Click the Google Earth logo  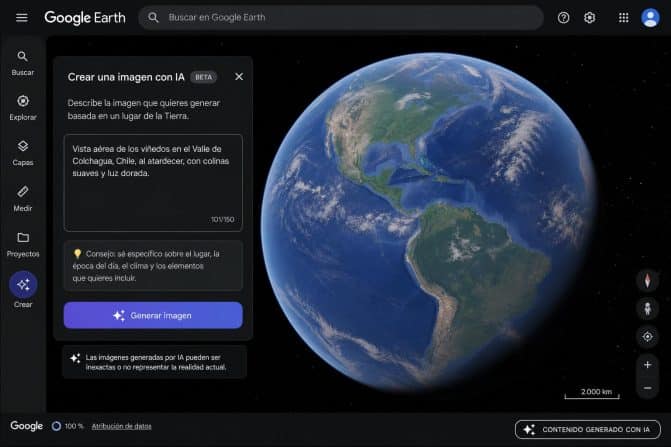point(85,18)
